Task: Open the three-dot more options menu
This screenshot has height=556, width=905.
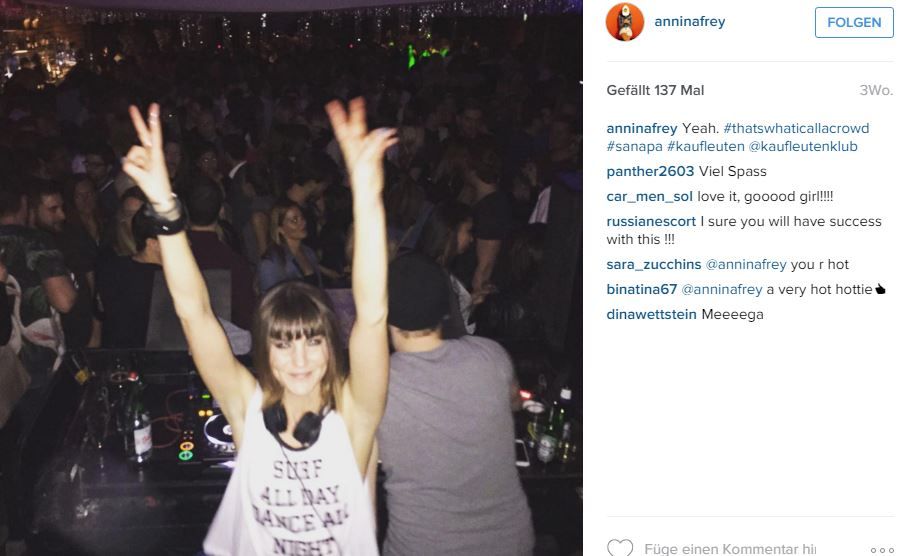Action: coord(882,550)
